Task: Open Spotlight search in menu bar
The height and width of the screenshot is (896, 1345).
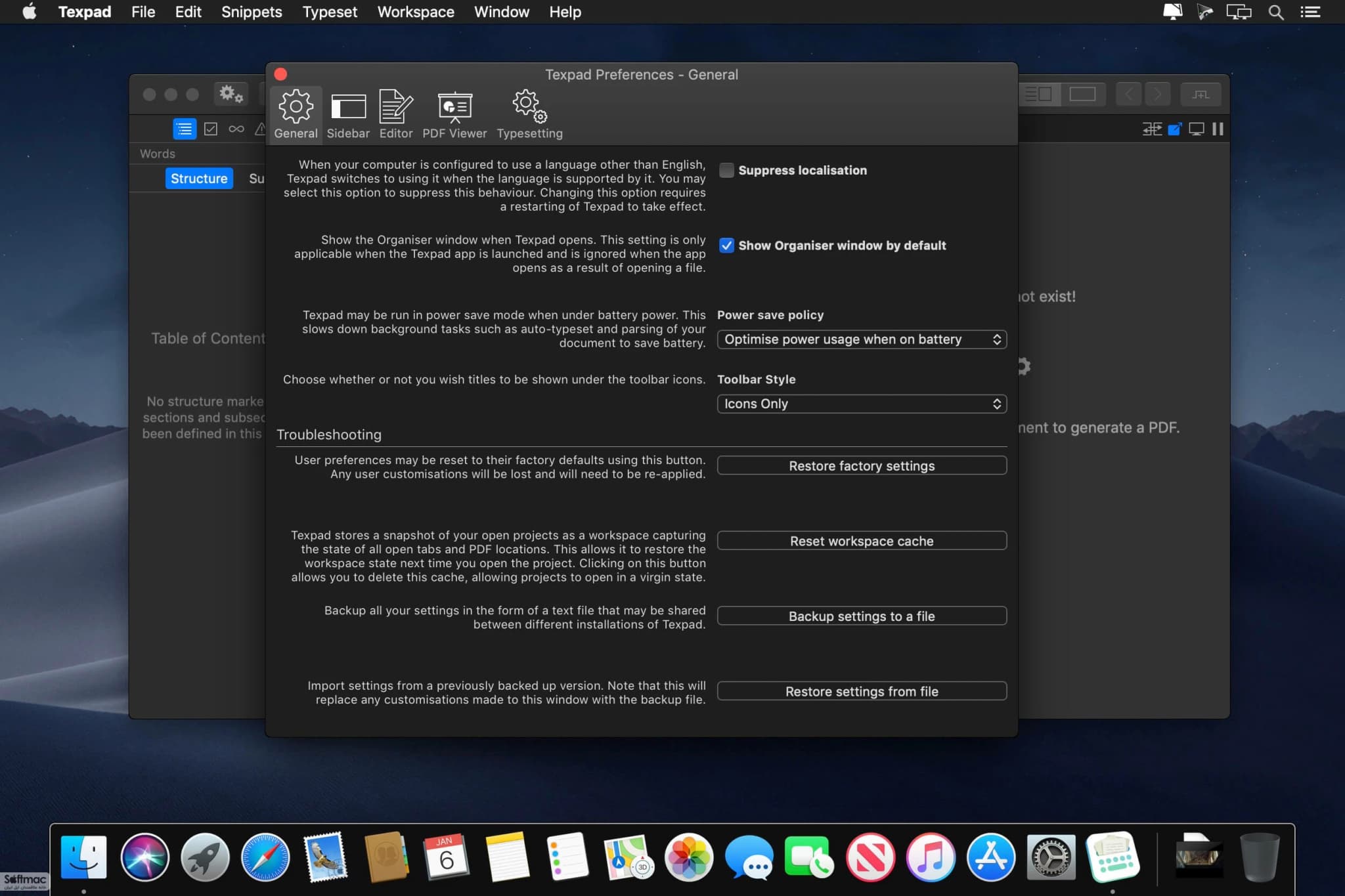Action: coord(1275,12)
